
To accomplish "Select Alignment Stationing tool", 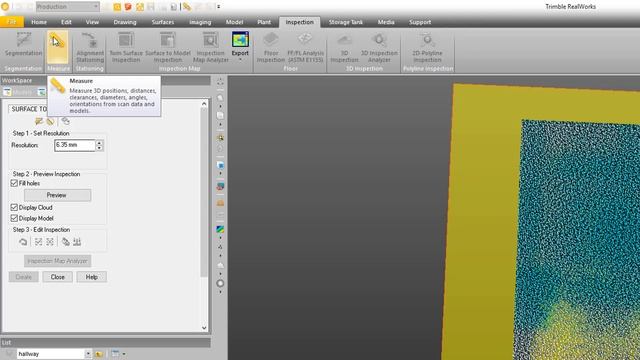I will pos(90,48).
